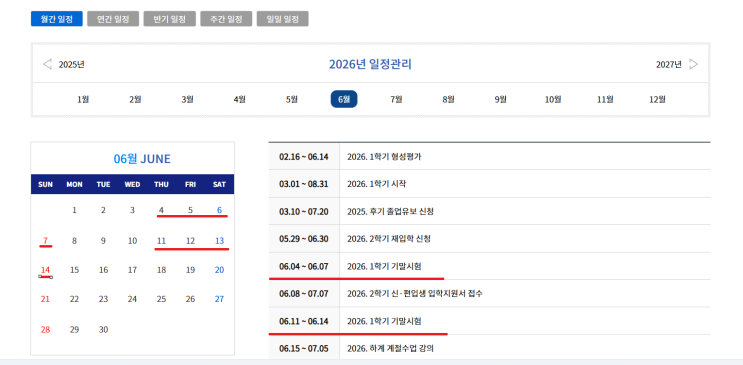Go to next year using right arrow
743x365 pixels.
pyautogui.click(x=693, y=64)
